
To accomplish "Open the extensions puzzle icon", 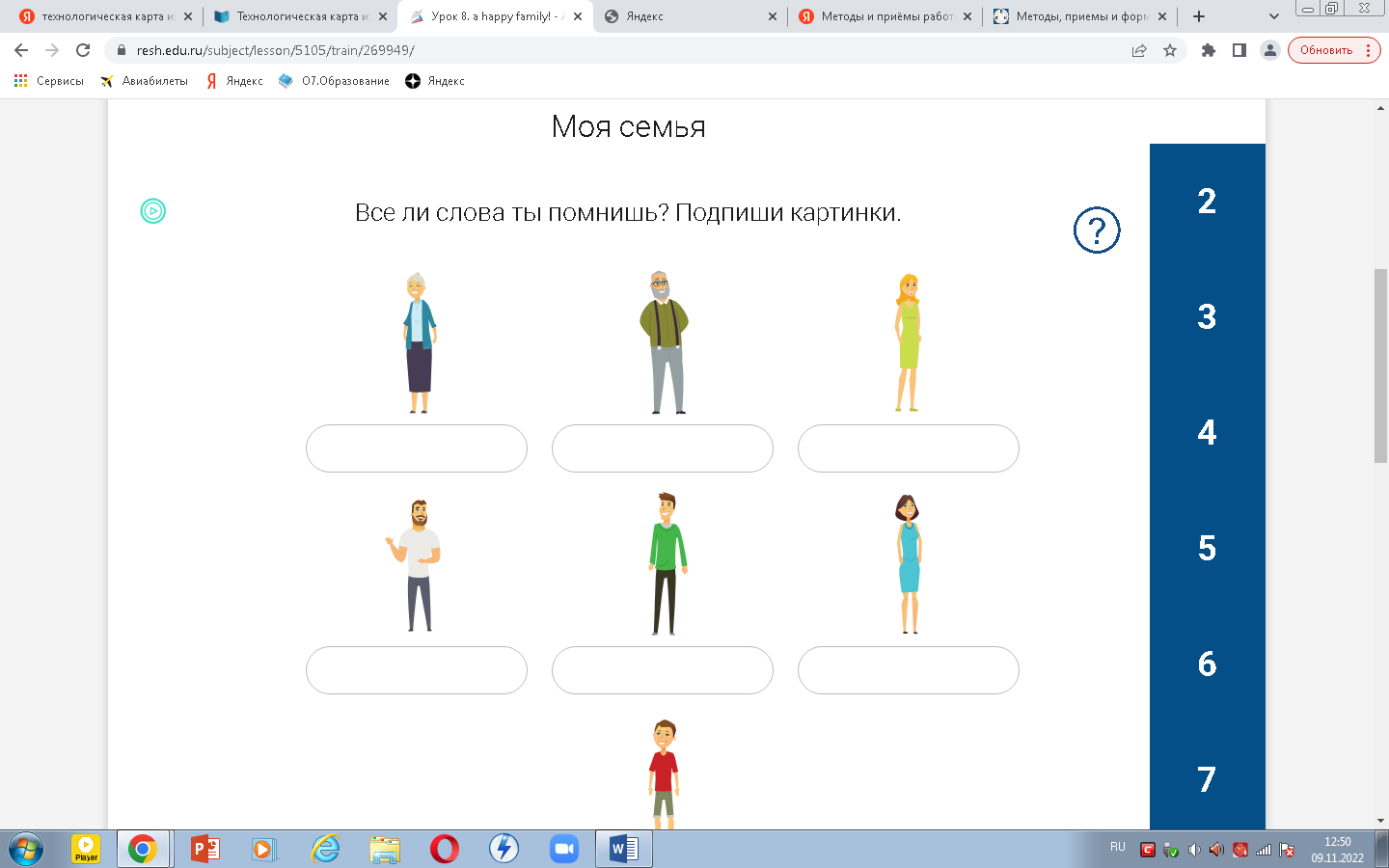I will pyautogui.click(x=1209, y=50).
